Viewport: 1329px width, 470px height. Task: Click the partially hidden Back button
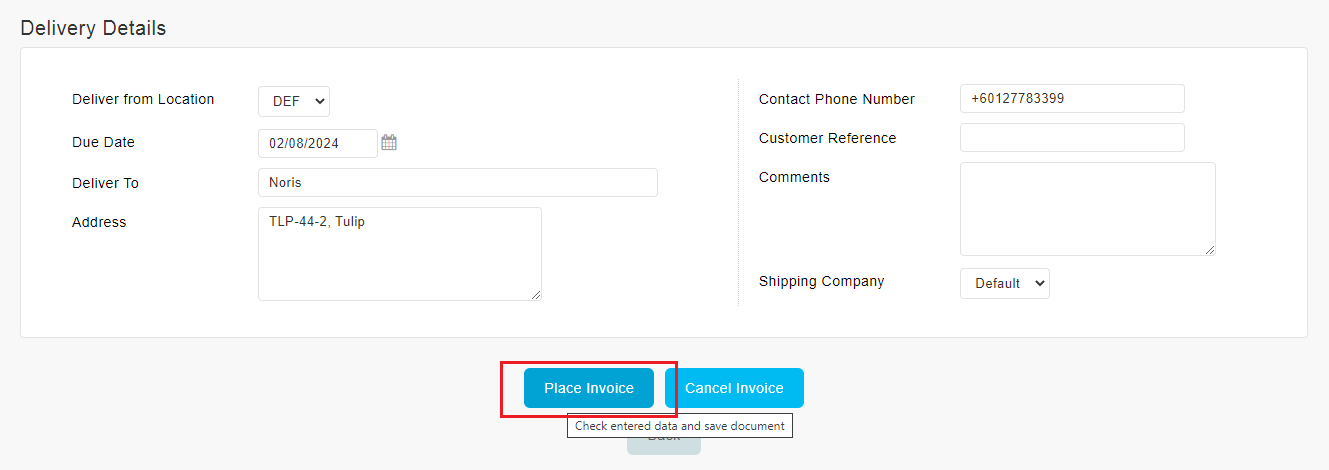click(x=664, y=444)
